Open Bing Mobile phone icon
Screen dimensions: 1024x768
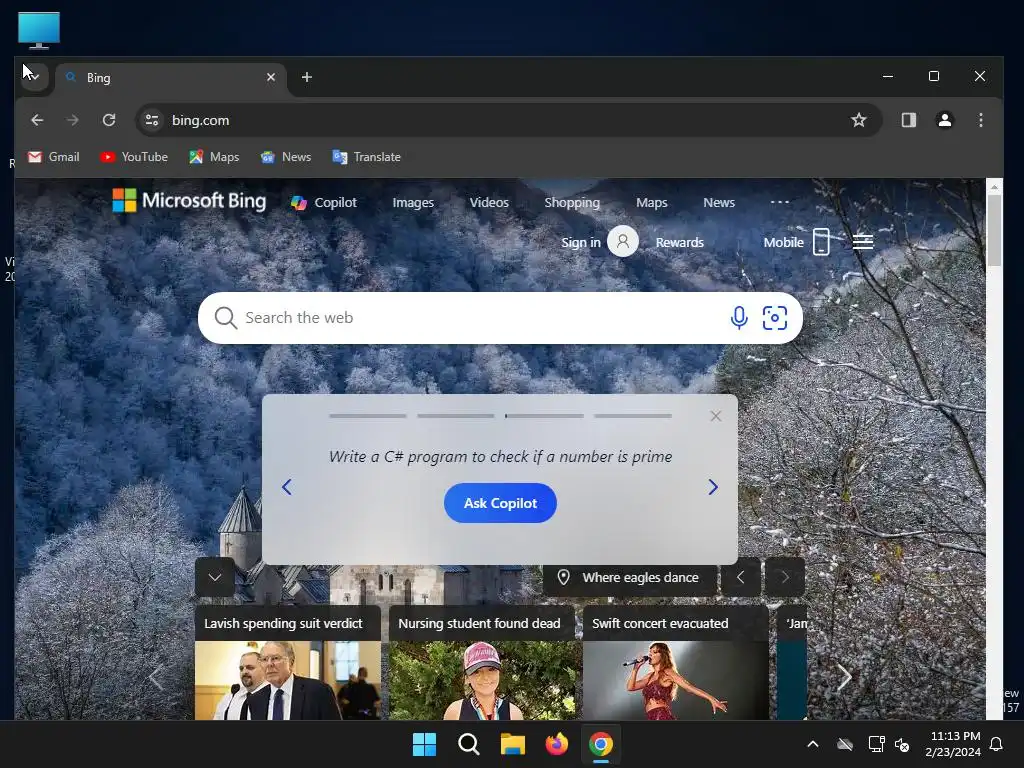[821, 242]
